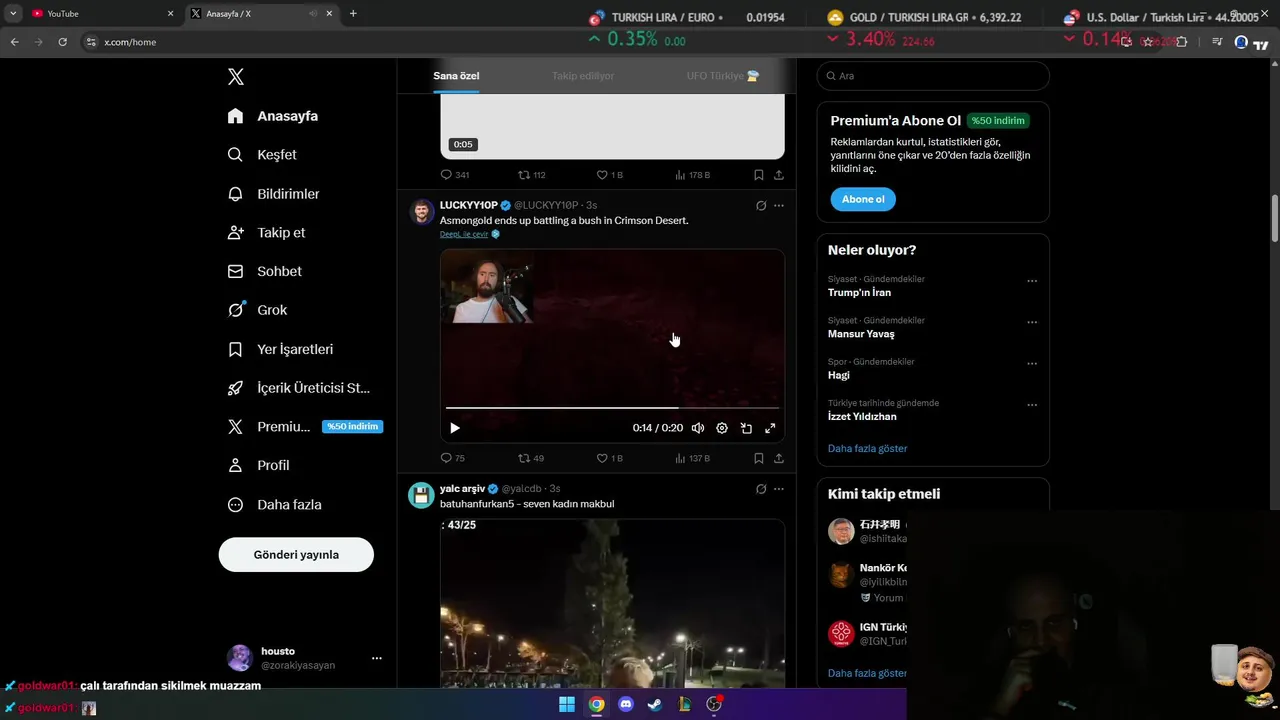1280x720 pixels.
Task: Like the LUCKYY10P post
Action: (x=609, y=458)
